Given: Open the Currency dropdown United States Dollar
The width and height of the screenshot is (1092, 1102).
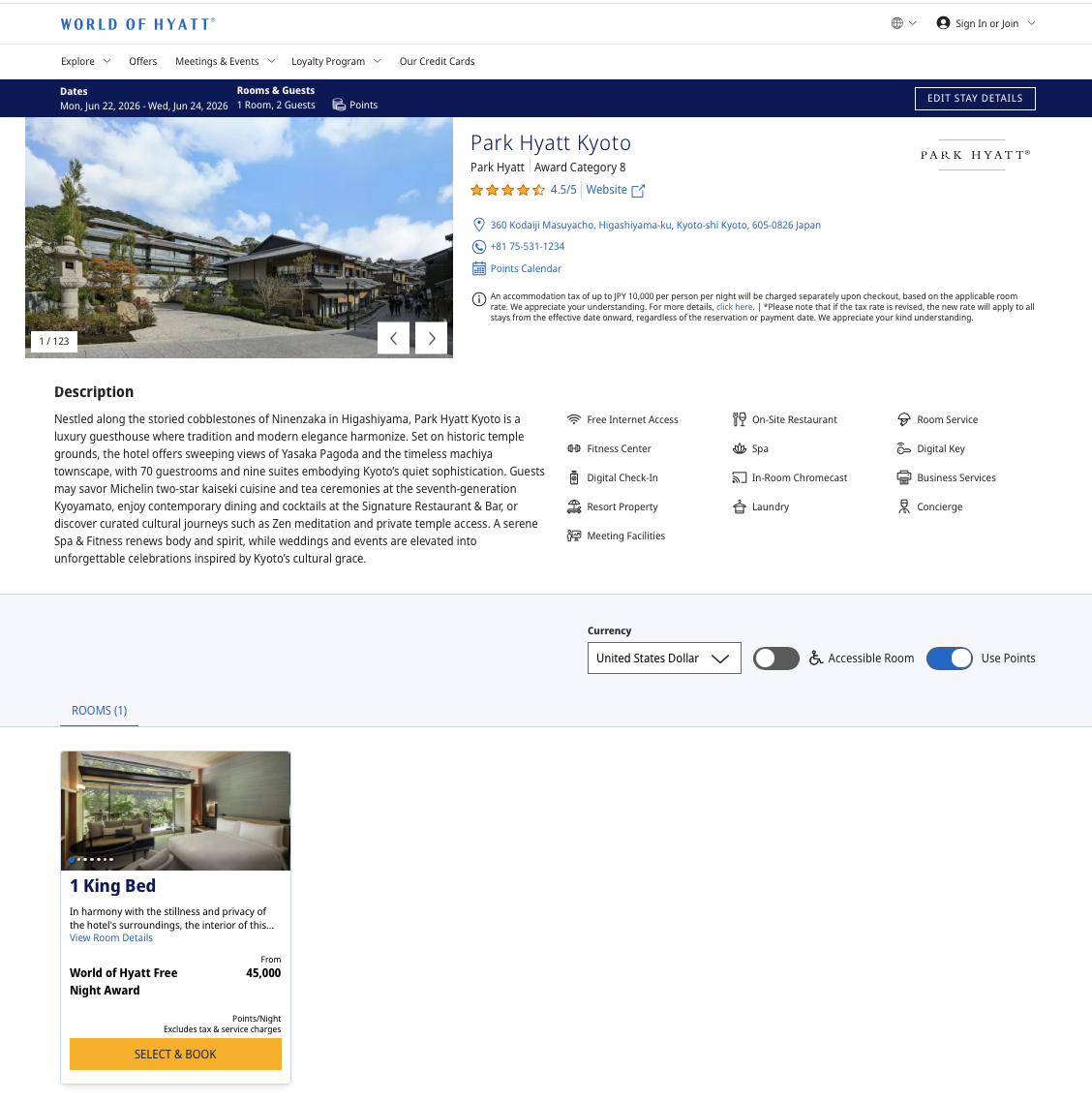Looking at the screenshot, I should tap(664, 658).
